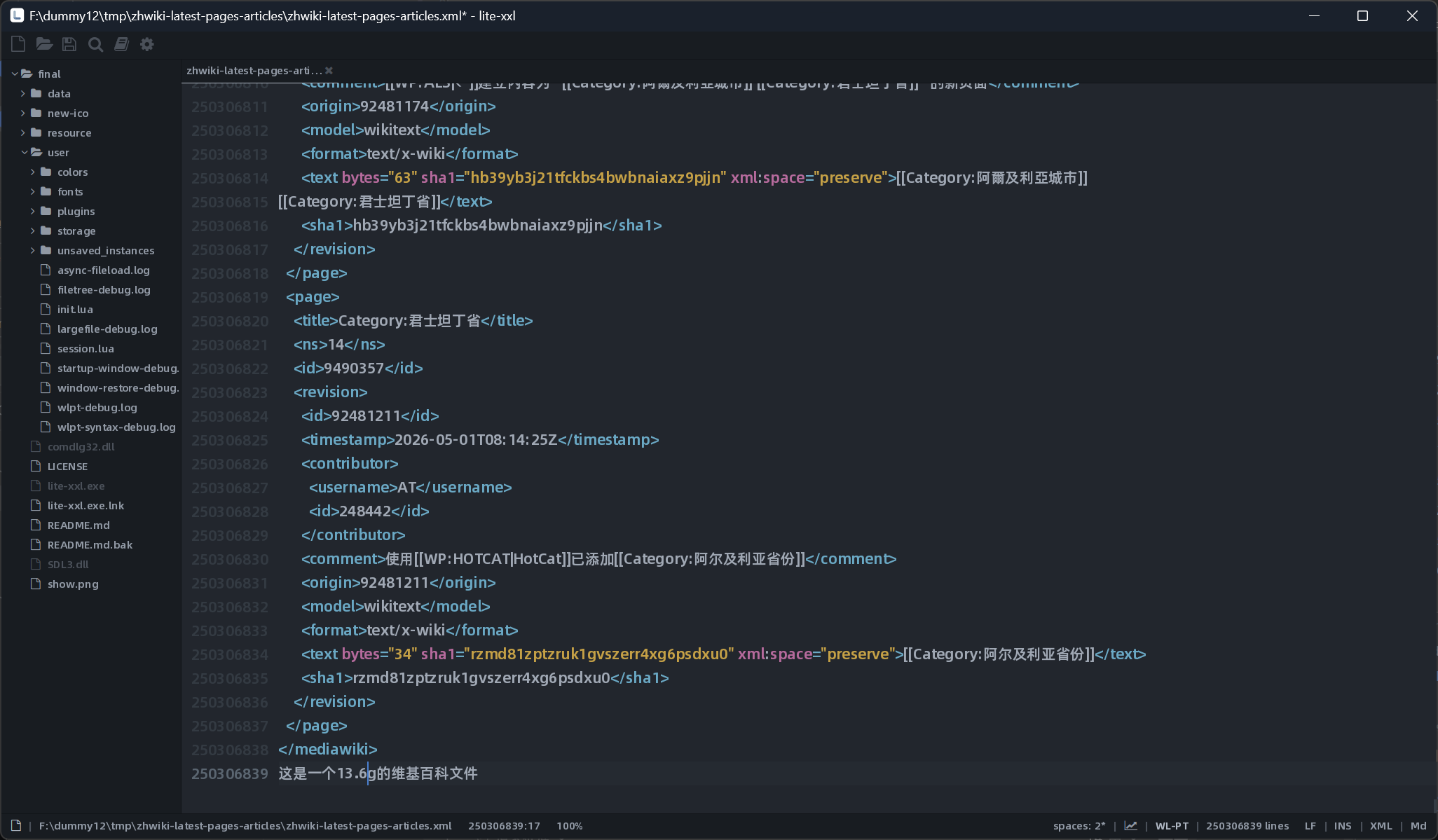Click the file icon beside the status bar path
This screenshot has width=1438, height=840.
[x=15, y=825]
